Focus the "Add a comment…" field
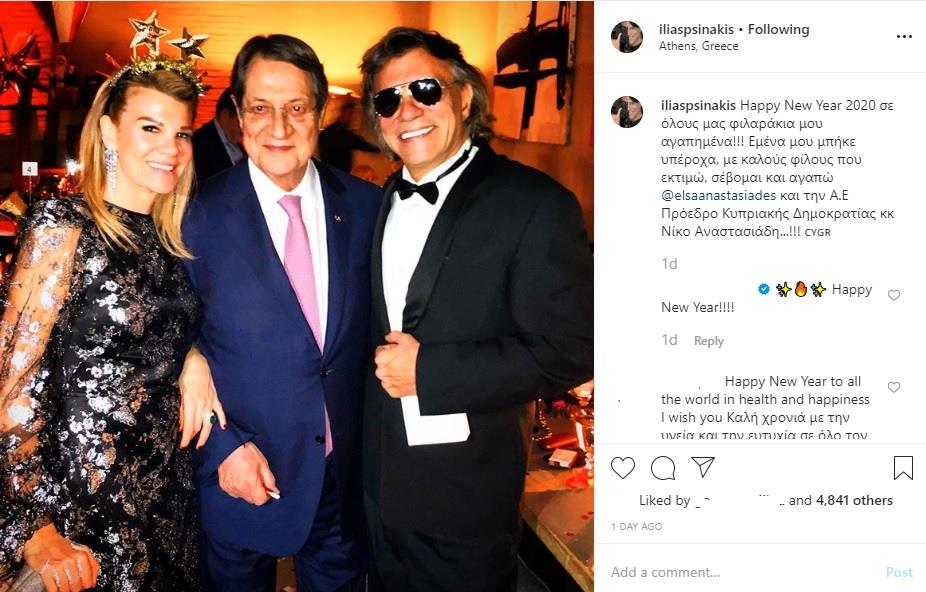Image resolution: width=926 pixels, height=592 pixels. click(x=740, y=572)
